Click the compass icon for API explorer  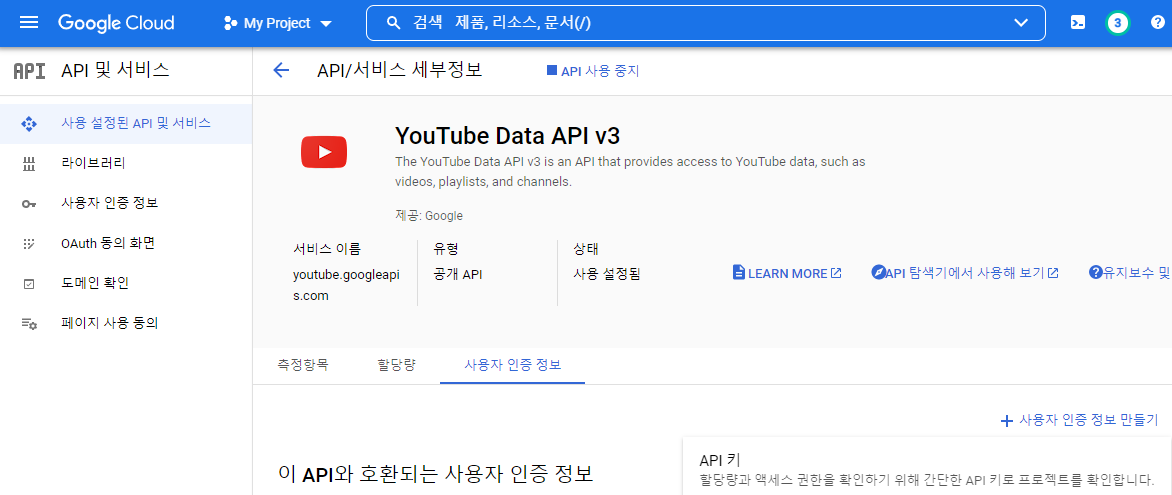tap(878, 272)
